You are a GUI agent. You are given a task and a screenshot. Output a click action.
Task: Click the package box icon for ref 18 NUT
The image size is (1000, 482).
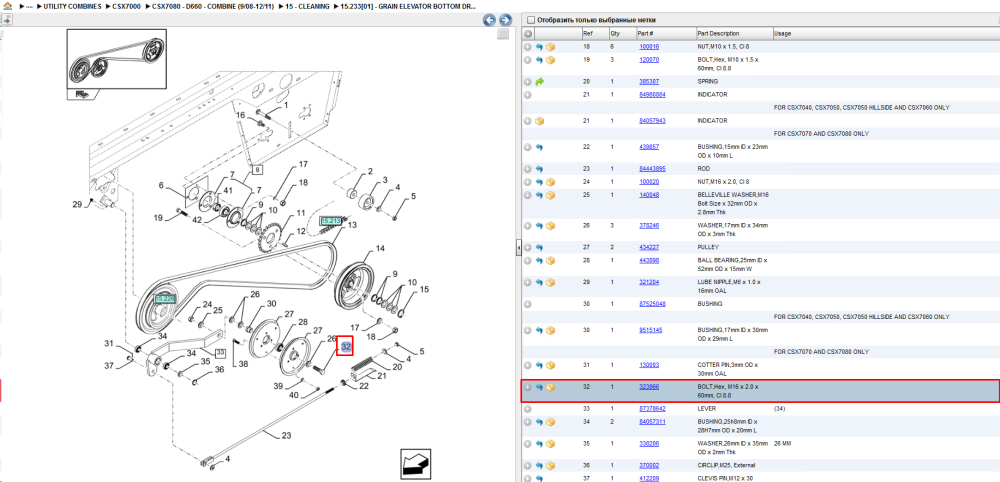[550, 47]
